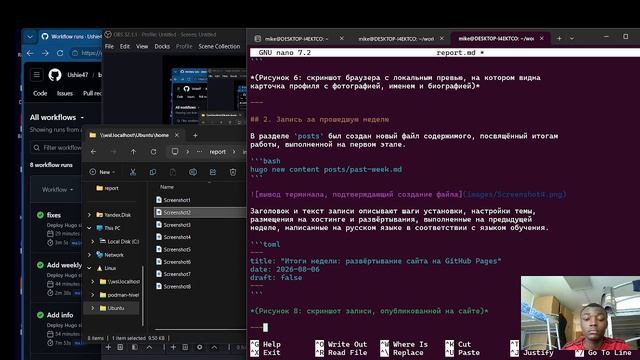Open the New dropdown in File Explorer
Image resolution: width=640 pixels, height=360 pixels.
click(x=102, y=172)
